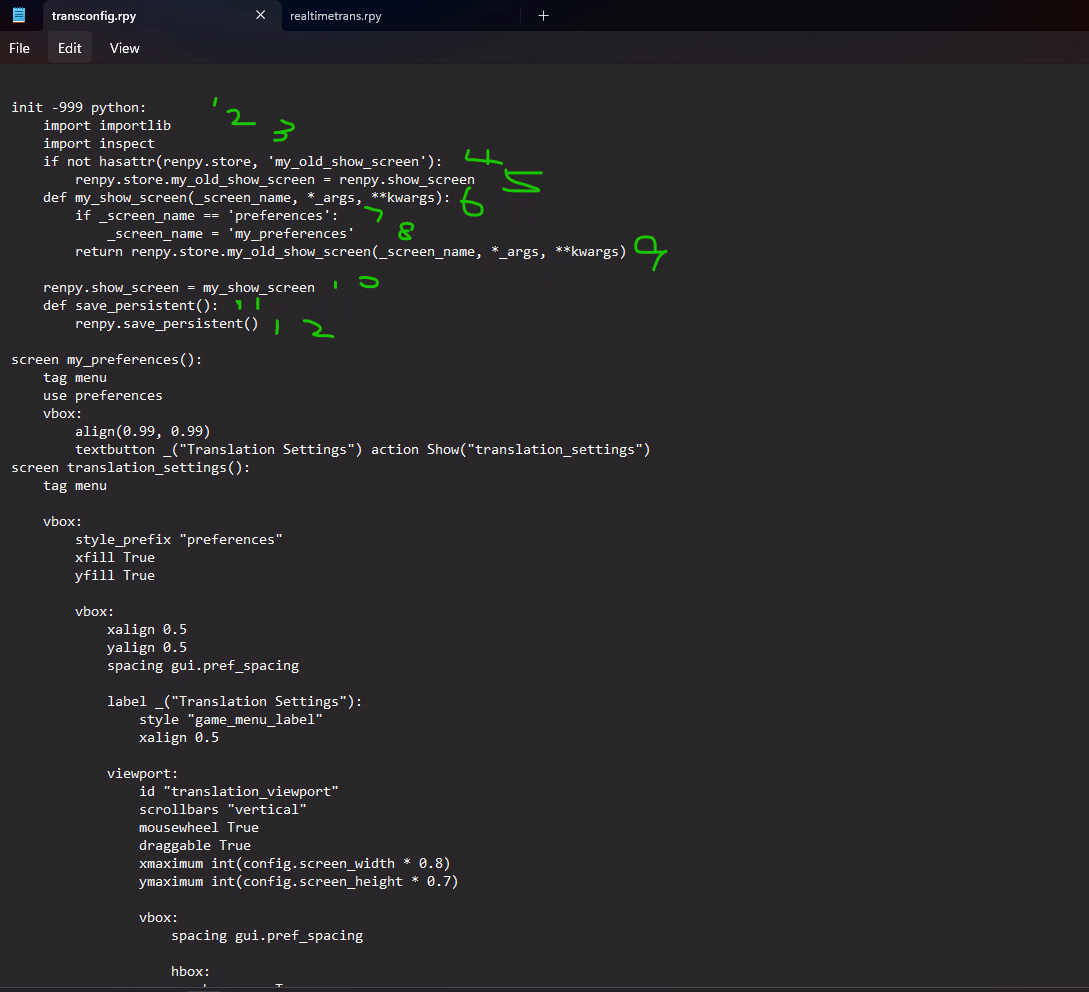Click the 'import importlib' line
Viewport: 1089px width, 992px height.
(107, 126)
